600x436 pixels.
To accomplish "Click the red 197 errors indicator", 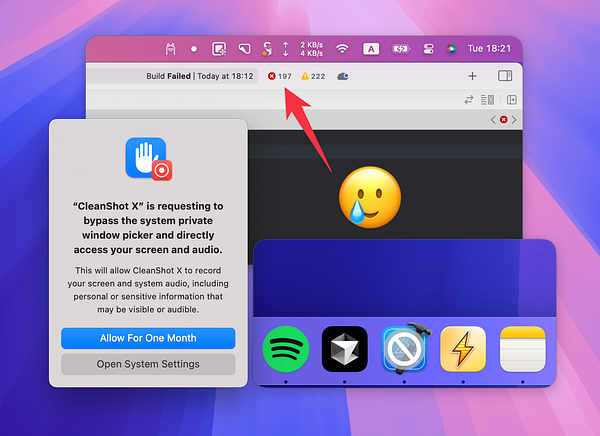I will pyautogui.click(x=279, y=76).
